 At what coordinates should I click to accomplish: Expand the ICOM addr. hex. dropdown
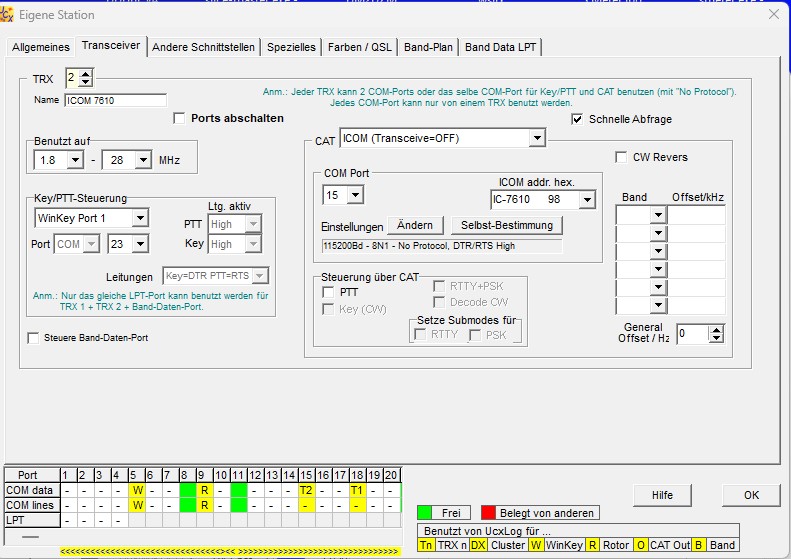pos(586,200)
